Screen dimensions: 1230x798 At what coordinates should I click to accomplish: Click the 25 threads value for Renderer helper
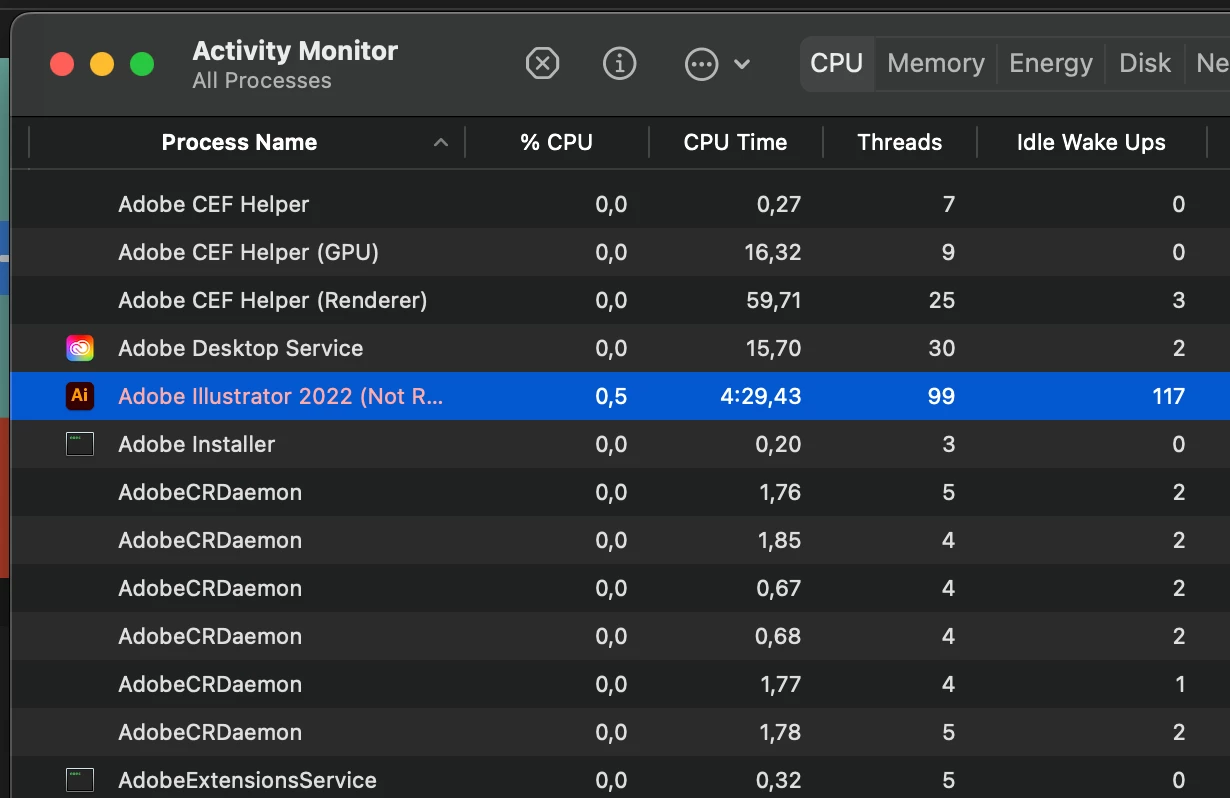click(x=941, y=300)
